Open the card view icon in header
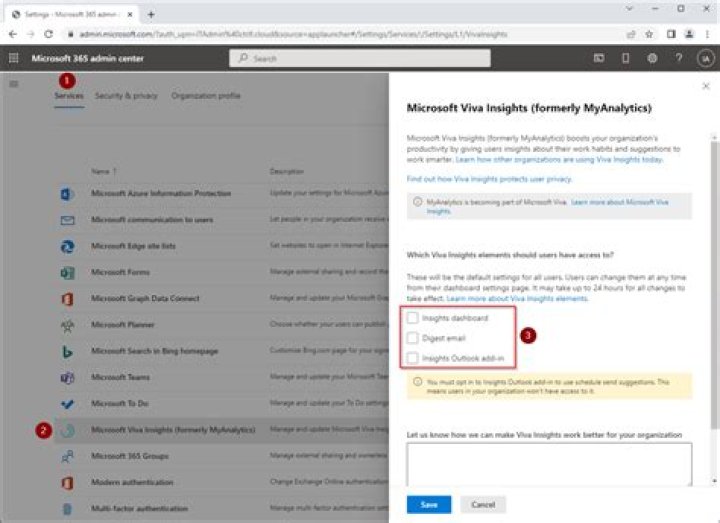Image resolution: width=720 pixels, height=523 pixels. pyautogui.click(x=599, y=58)
